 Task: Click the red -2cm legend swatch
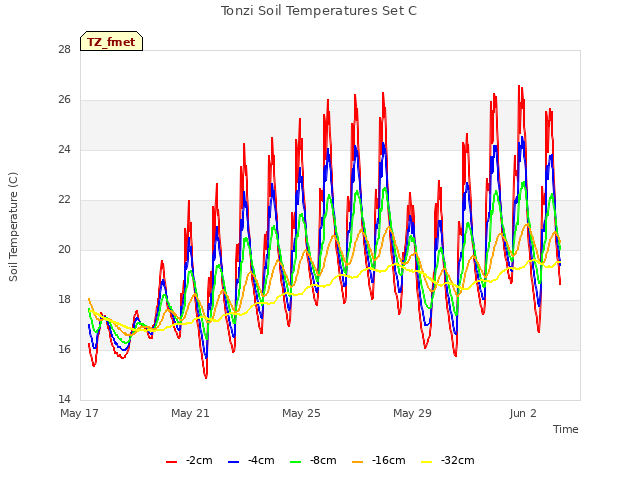click(171, 462)
